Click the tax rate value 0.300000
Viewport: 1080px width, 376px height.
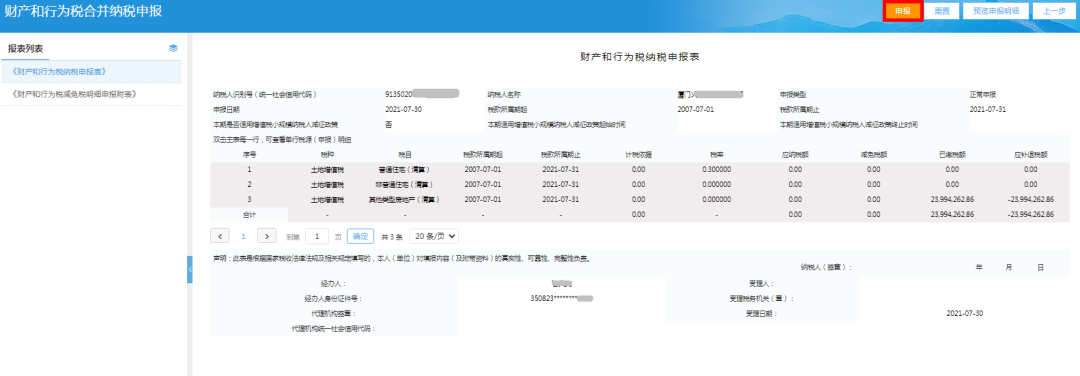coord(716,169)
